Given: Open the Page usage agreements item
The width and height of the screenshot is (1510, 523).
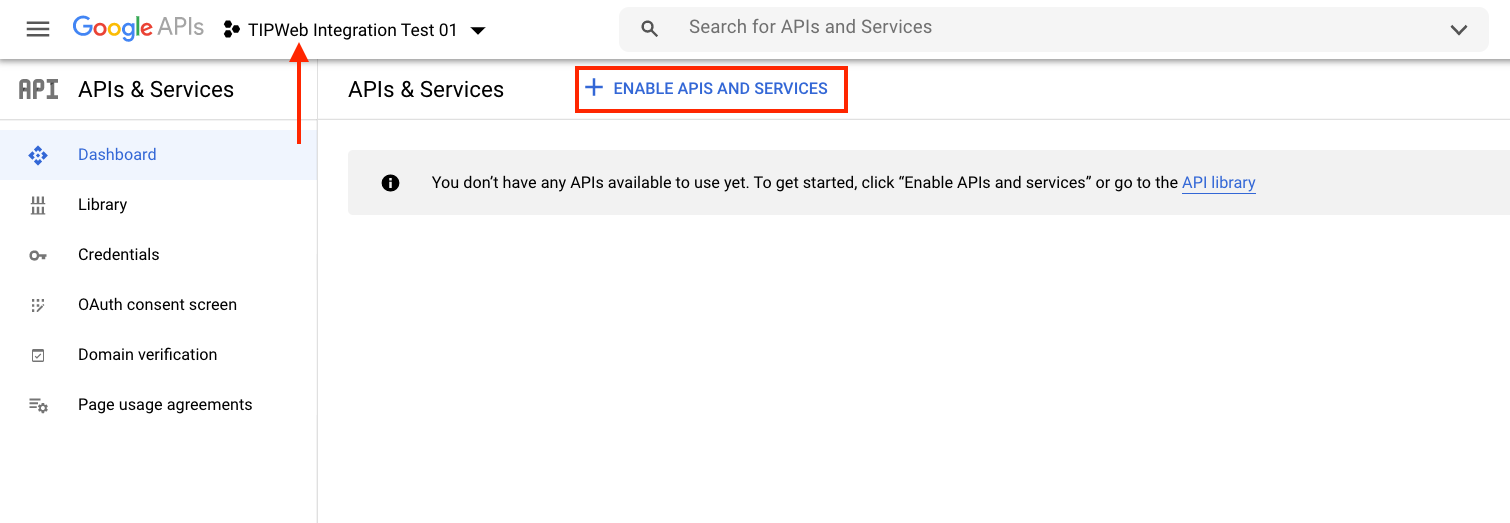Looking at the screenshot, I should click(158, 405).
